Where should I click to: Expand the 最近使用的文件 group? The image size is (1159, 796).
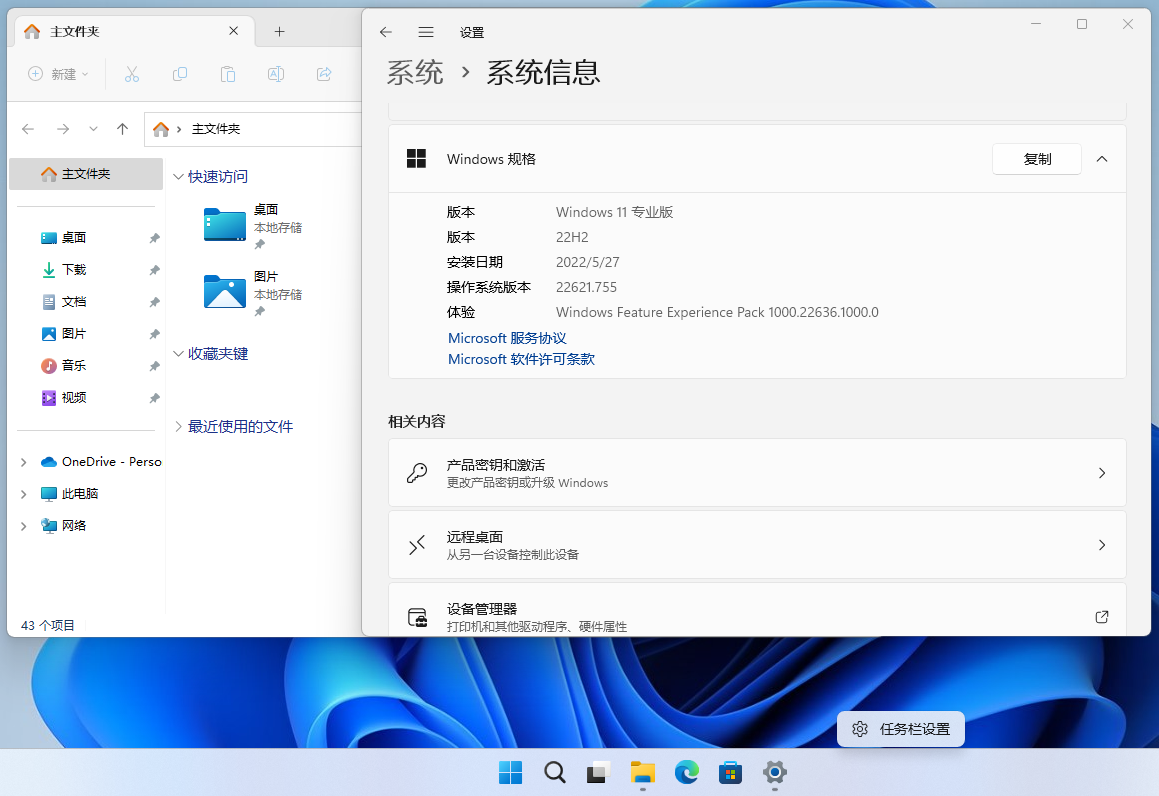click(179, 426)
